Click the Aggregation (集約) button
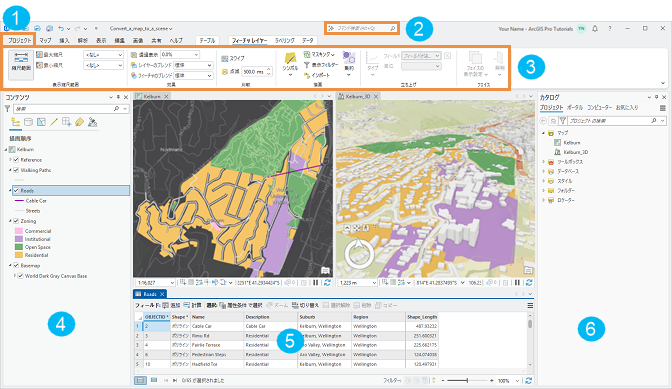 (349, 63)
